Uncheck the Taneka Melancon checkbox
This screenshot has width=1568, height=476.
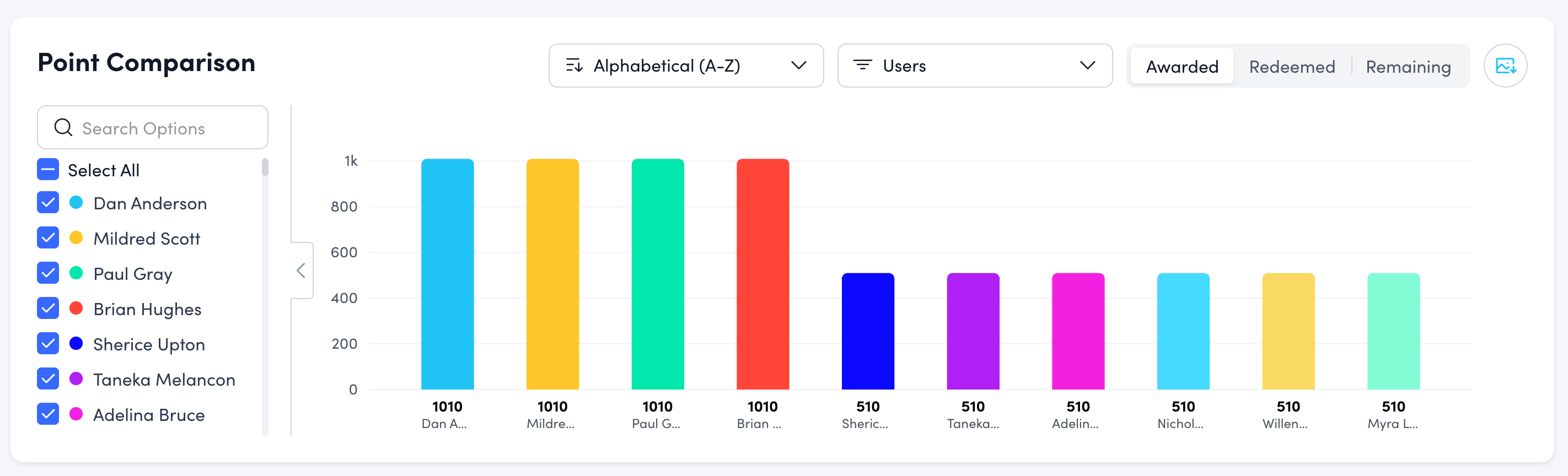coord(48,380)
